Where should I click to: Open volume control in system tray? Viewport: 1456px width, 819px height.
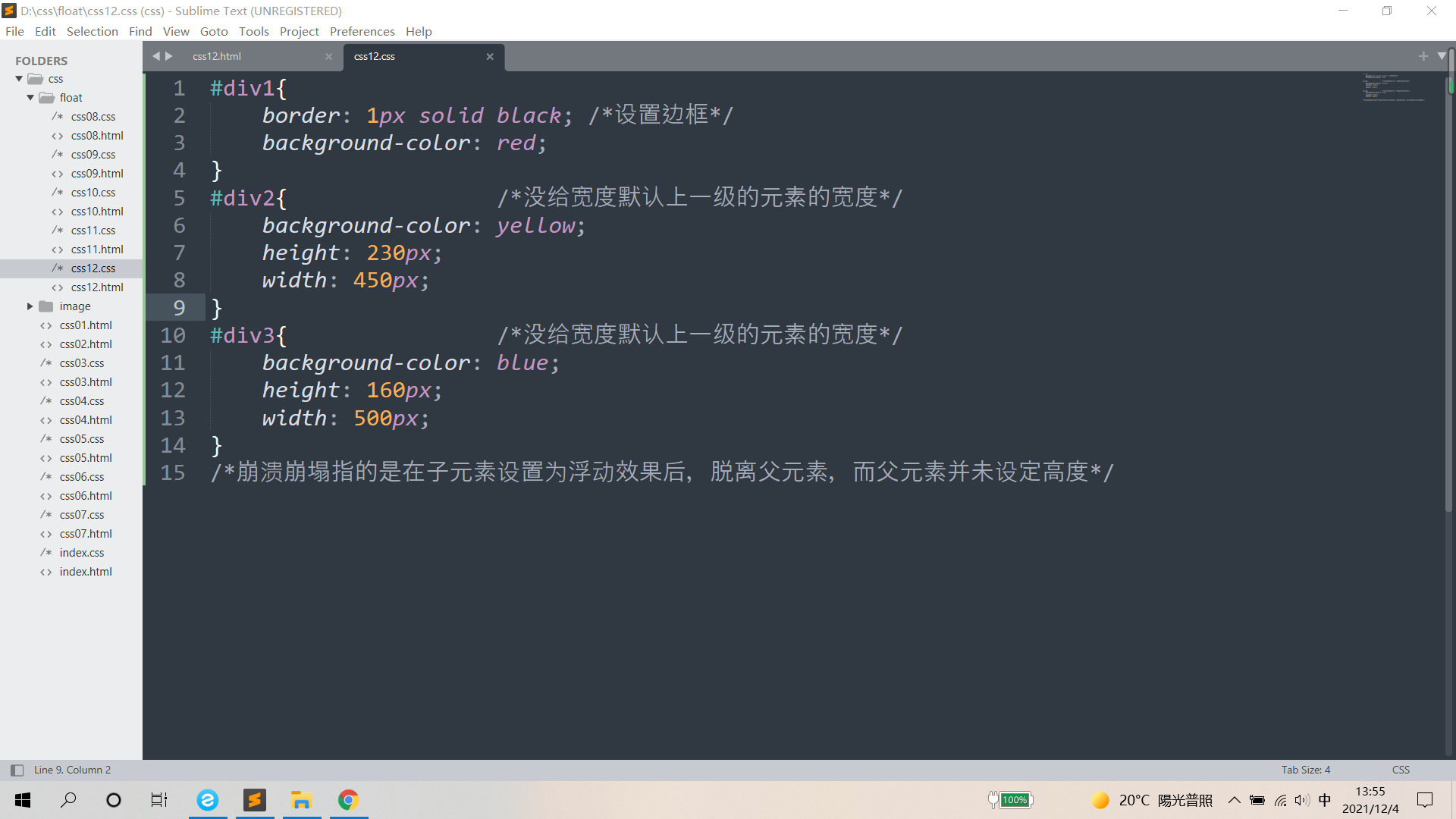pyautogui.click(x=1302, y=800)
